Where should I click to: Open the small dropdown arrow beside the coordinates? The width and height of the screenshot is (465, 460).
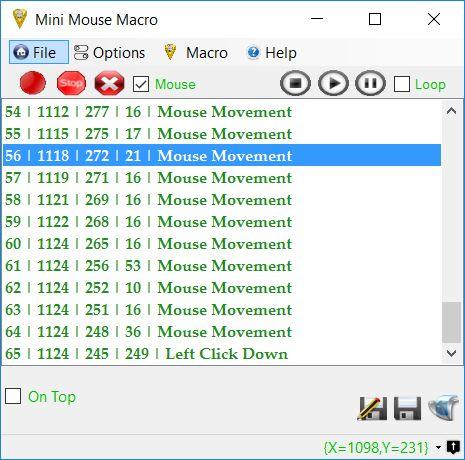439,447
